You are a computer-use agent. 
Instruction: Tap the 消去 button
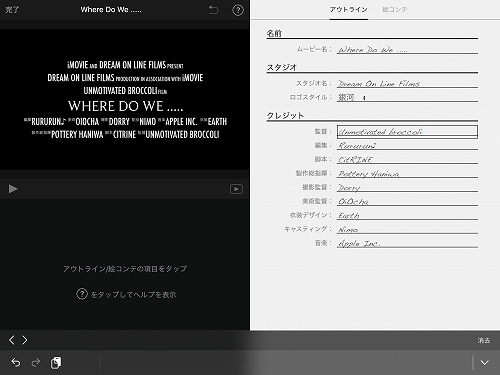tap(484, 340)
